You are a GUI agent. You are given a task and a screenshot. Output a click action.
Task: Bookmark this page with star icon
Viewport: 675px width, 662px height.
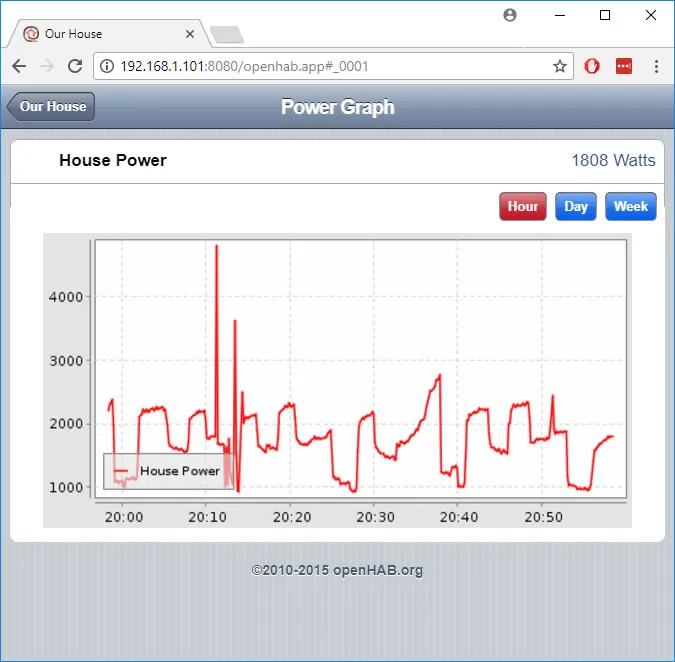[560, 66]
